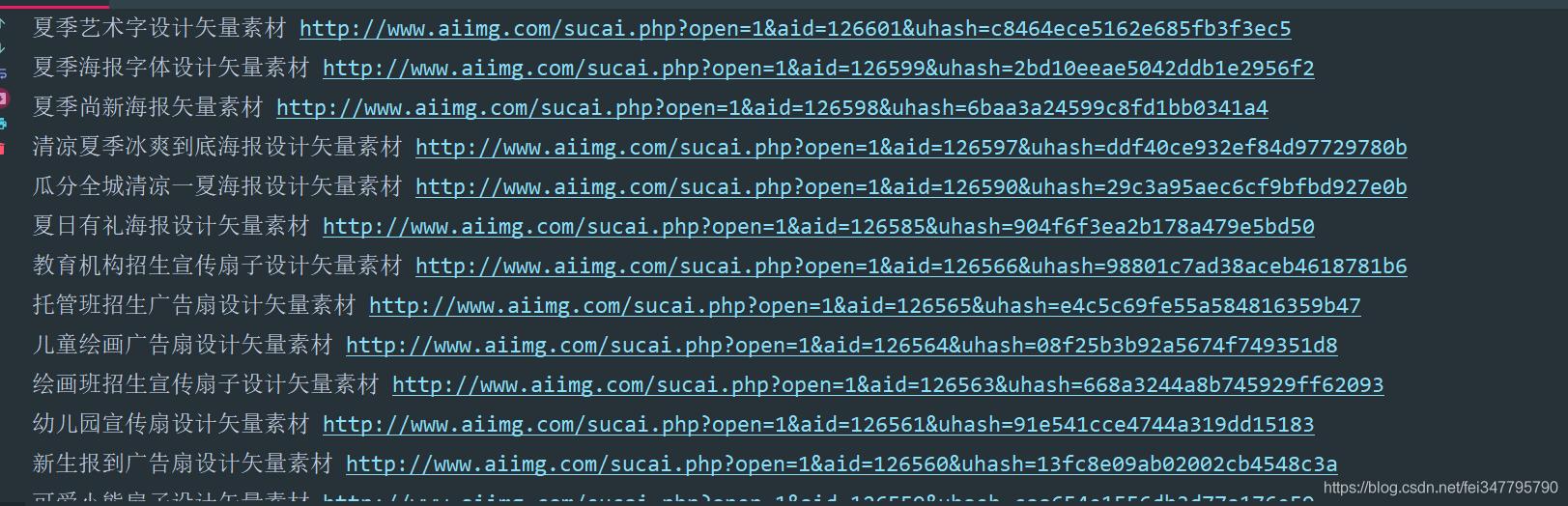
Task: Visit the 幼儿园宣传扇 link aid=126561
Action: [818, 425]
